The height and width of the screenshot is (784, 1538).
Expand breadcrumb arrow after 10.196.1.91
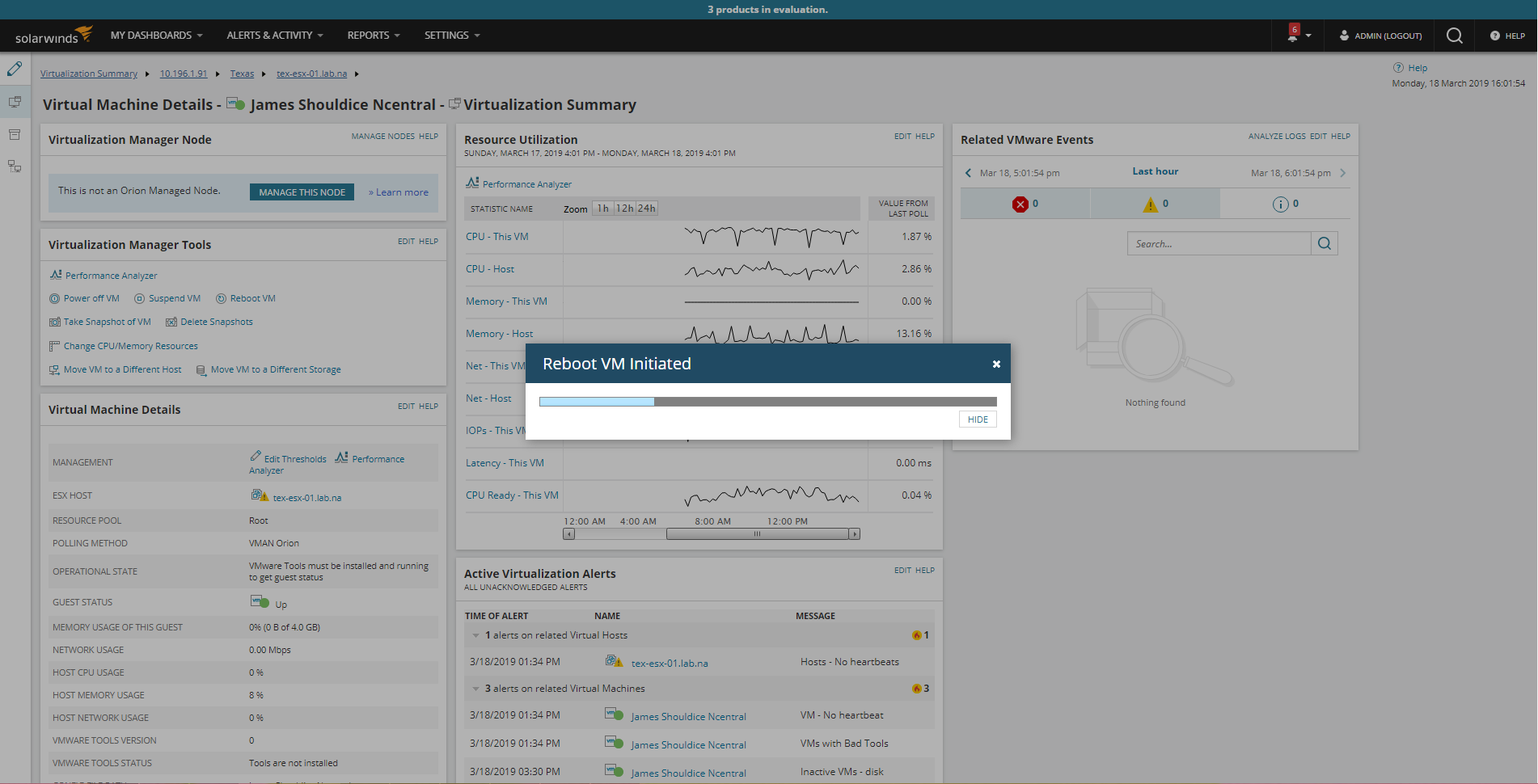[218, 74]
